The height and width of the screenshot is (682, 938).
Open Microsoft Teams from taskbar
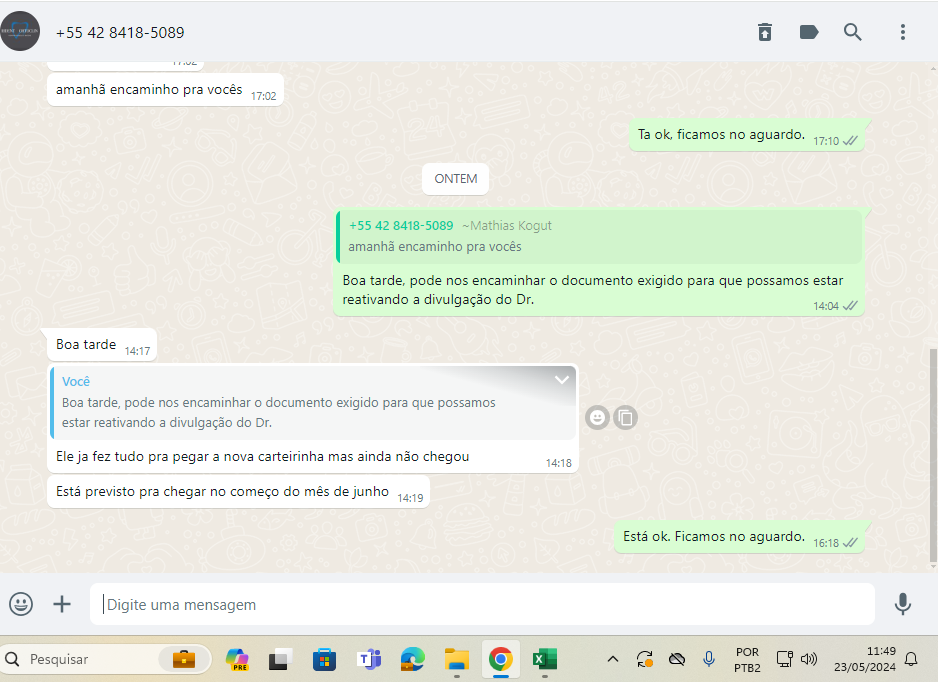369,659
